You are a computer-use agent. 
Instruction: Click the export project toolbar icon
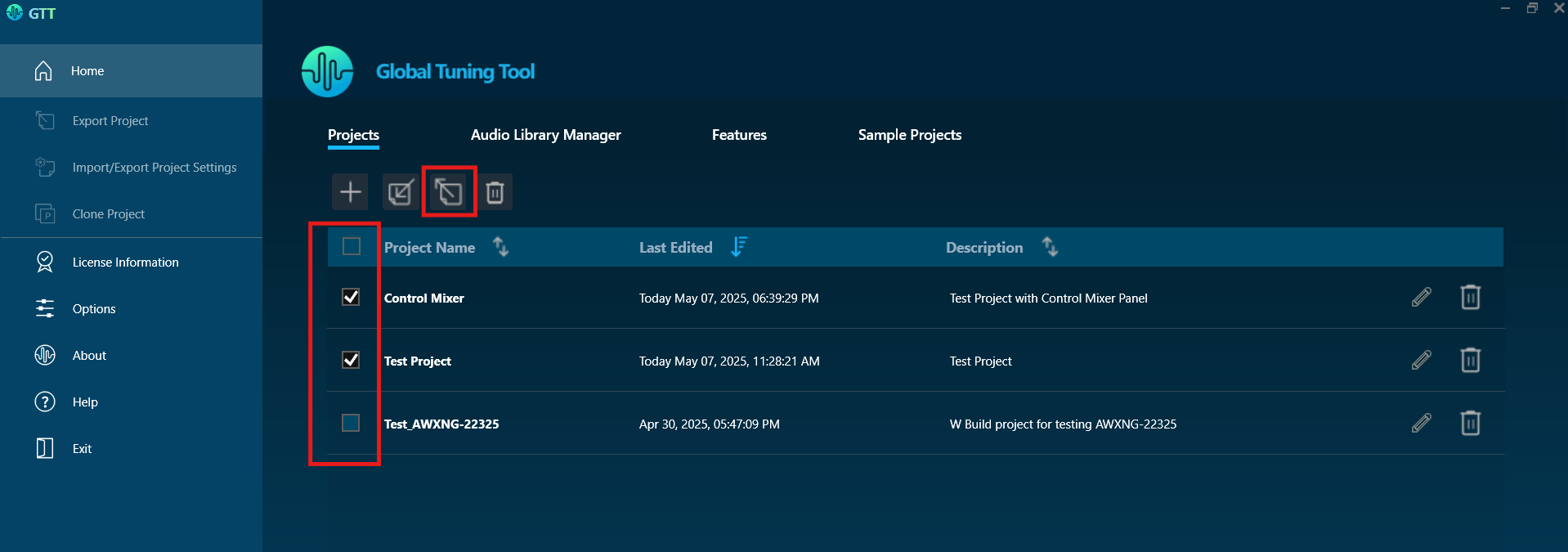coord(449,192)
